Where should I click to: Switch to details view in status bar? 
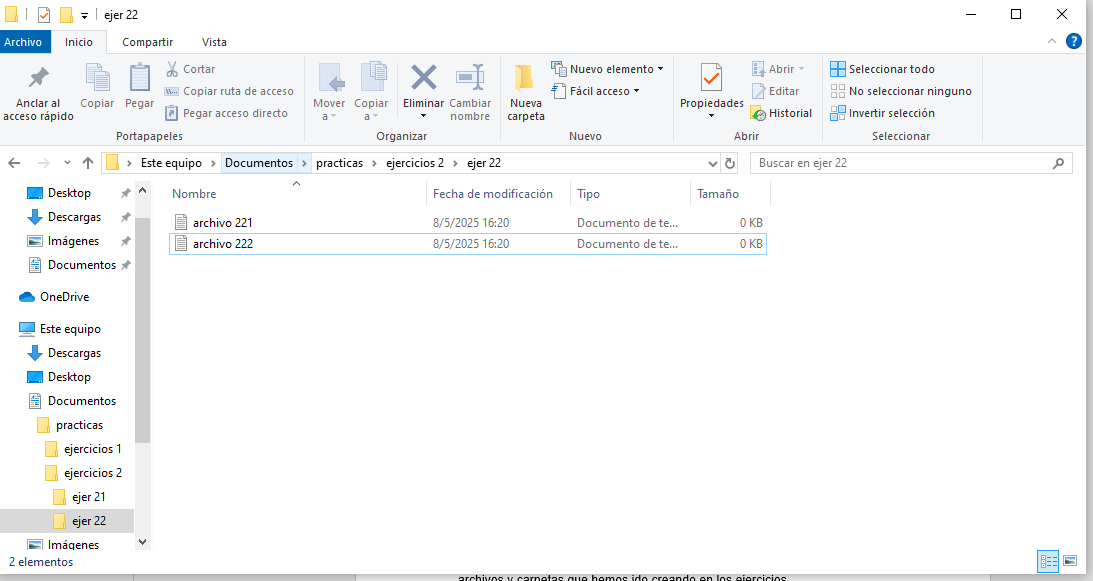click(1048, 561)
